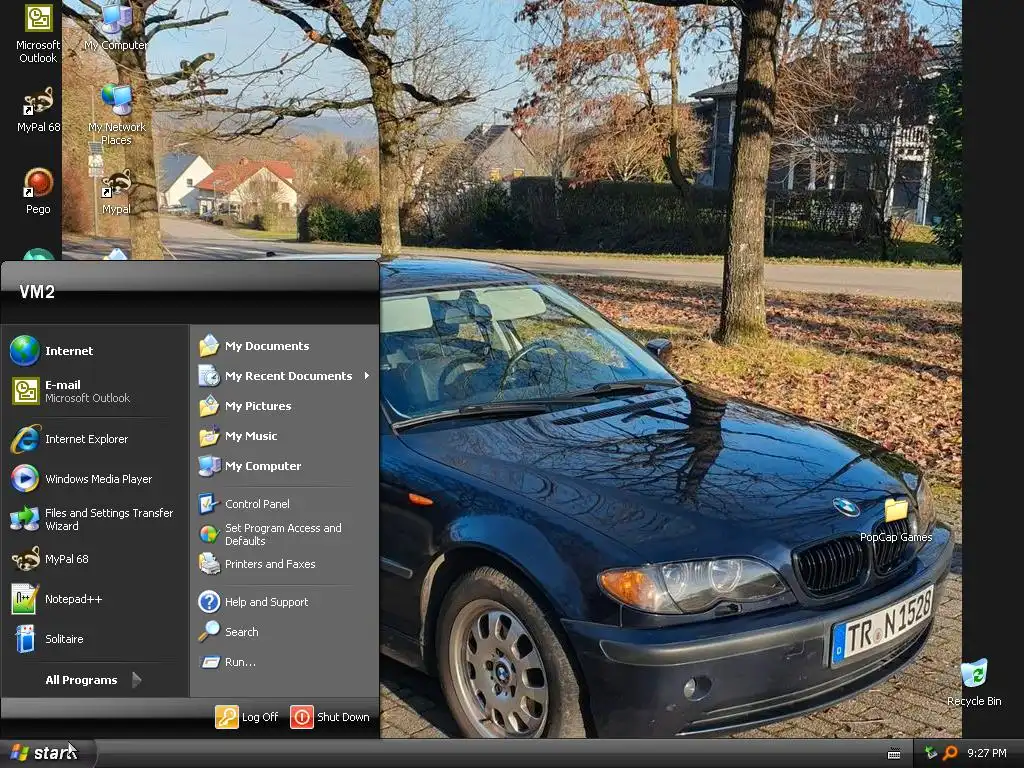The width and height of the screenshot is (1024, 768).
Task: Open Printers and Faxes
Action: pos(285,564)
